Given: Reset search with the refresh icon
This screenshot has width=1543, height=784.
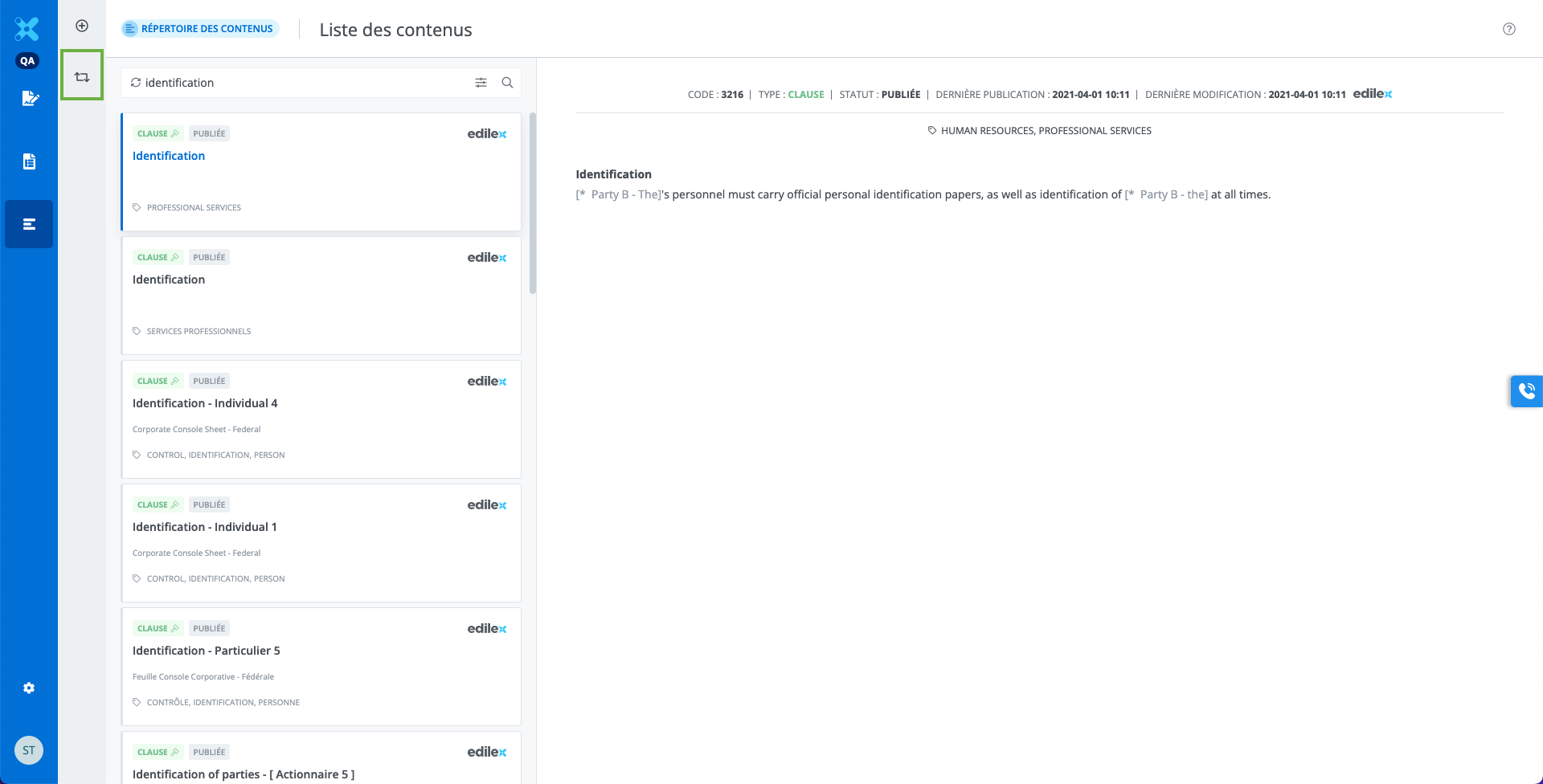Looking at the screenshot, I should (x=136, y=83).
